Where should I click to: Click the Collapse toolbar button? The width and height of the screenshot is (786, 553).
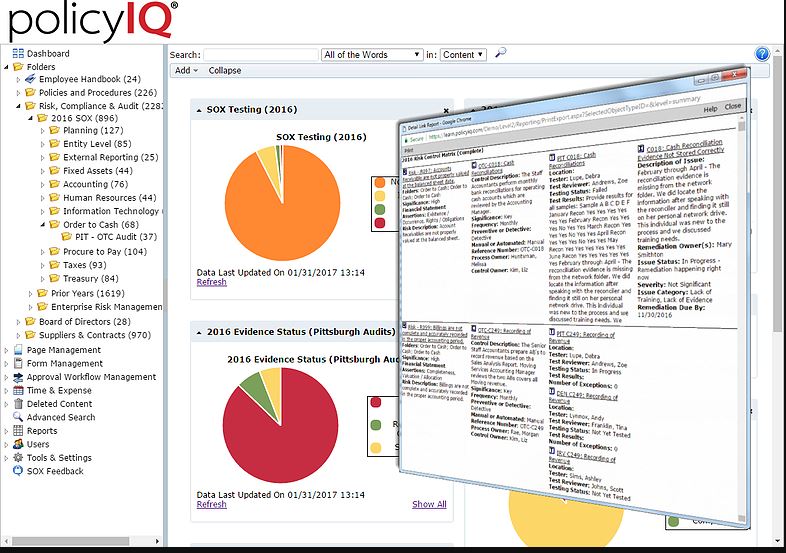pos(225,71)
